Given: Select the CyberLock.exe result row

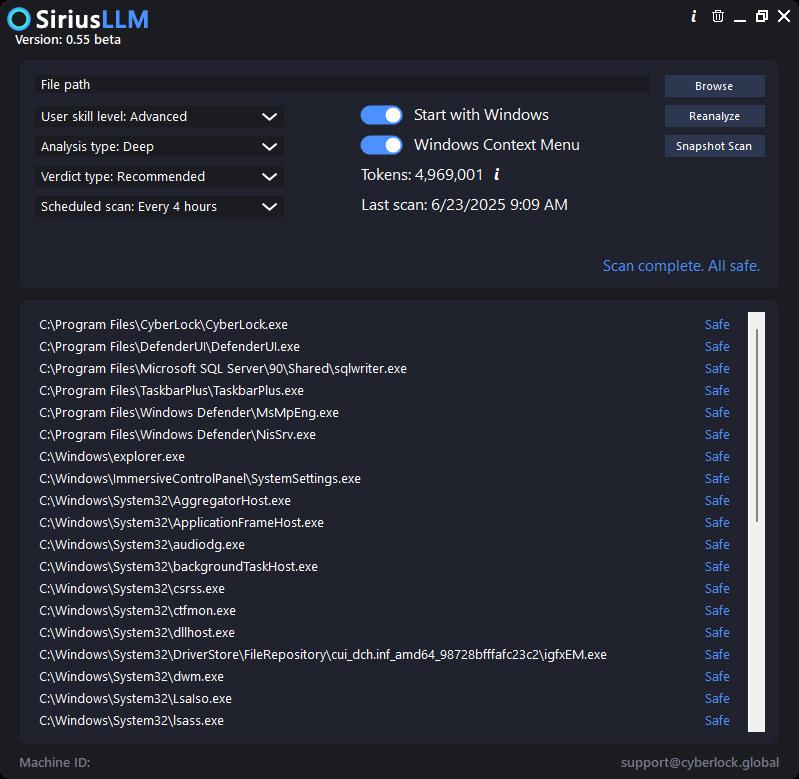Looking at the screenshot, I should pos(384,325).
